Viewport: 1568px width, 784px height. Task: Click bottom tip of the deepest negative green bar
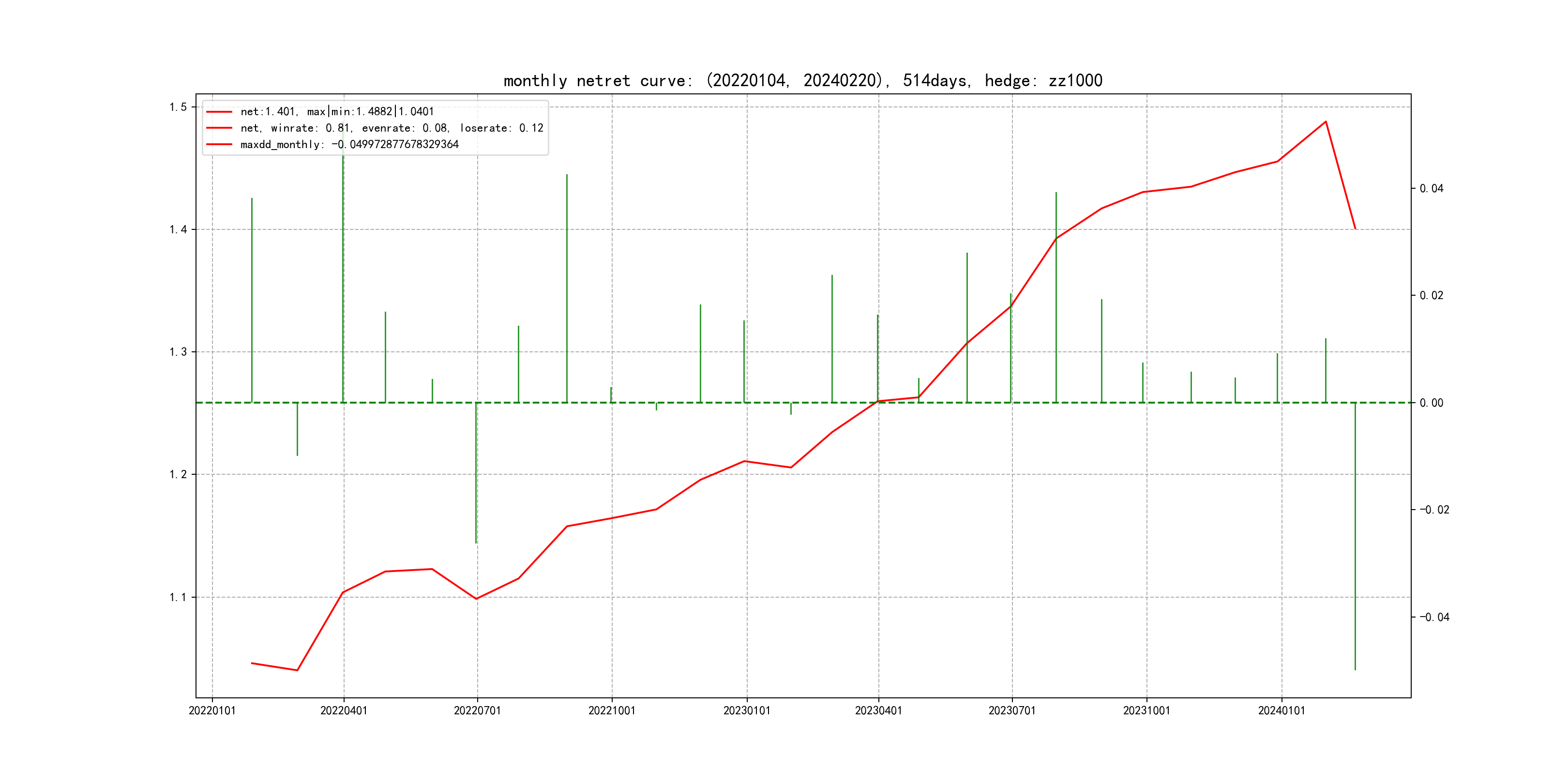(x=1355, y=670)
